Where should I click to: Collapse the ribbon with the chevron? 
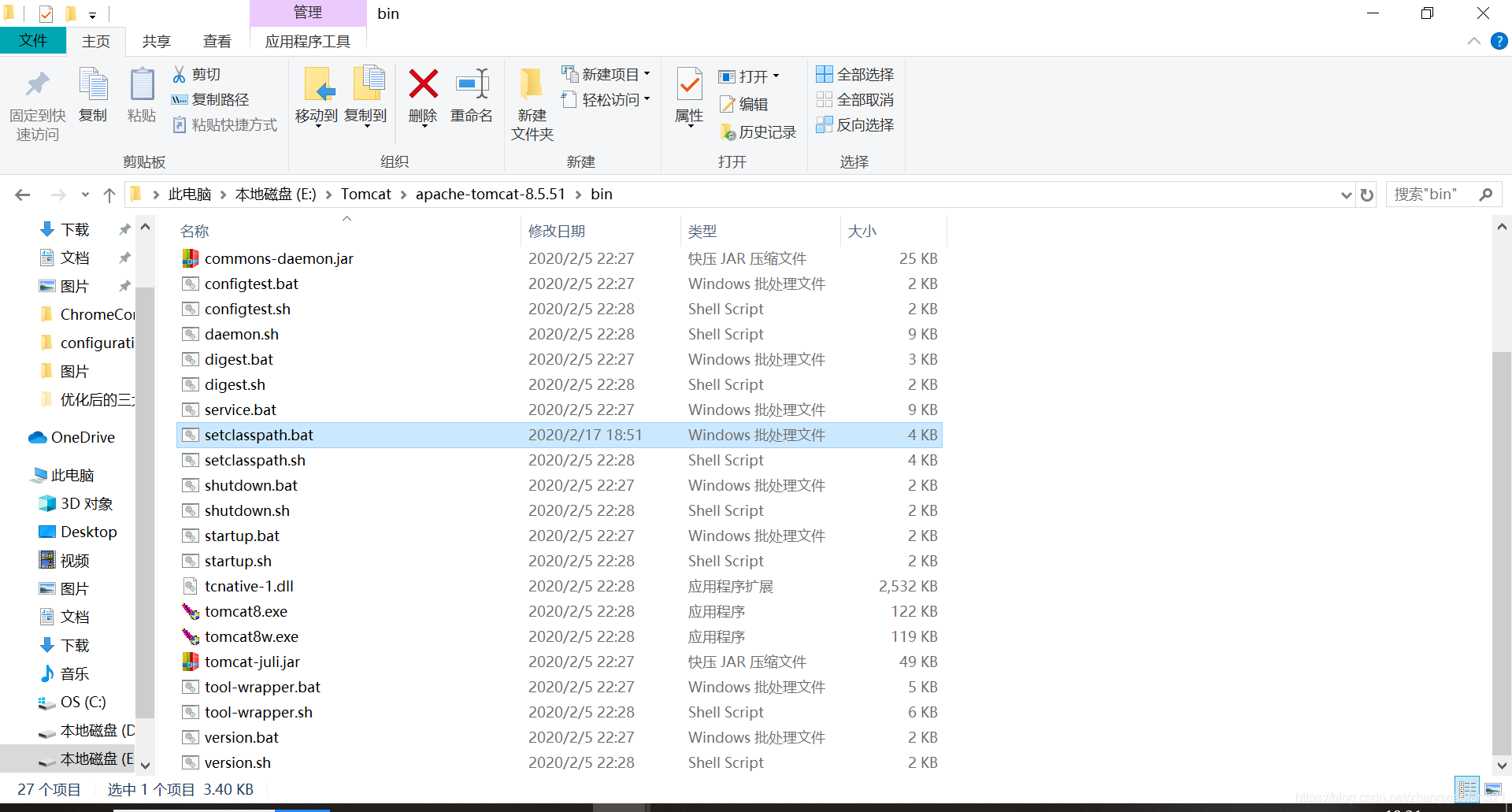click(x=1474, y=41)
